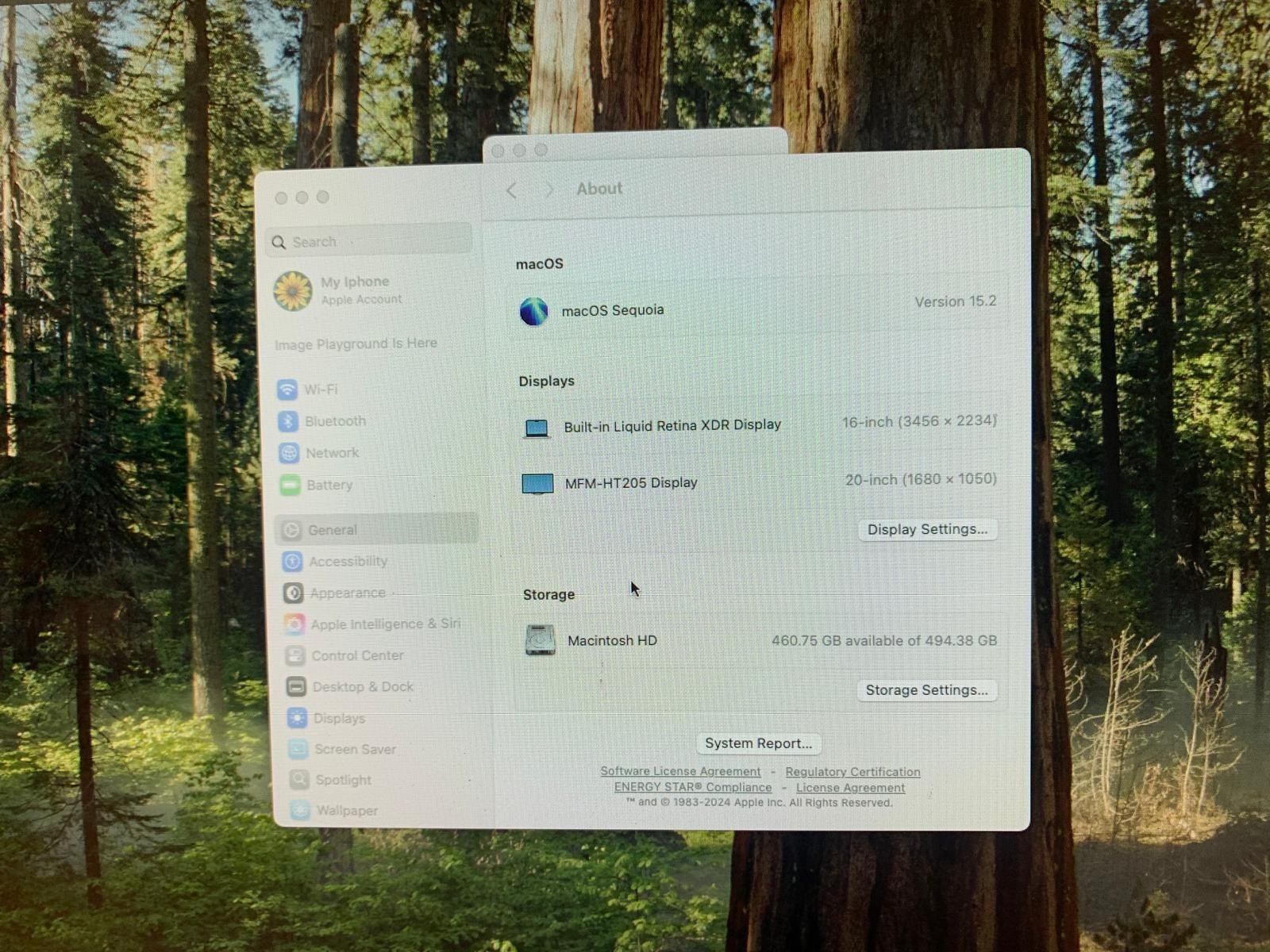Click 'Built-in Liquid Retina XDR Display' label
Image resolution: width=1270 pixels, height=952 pixels.
point(672,426)
